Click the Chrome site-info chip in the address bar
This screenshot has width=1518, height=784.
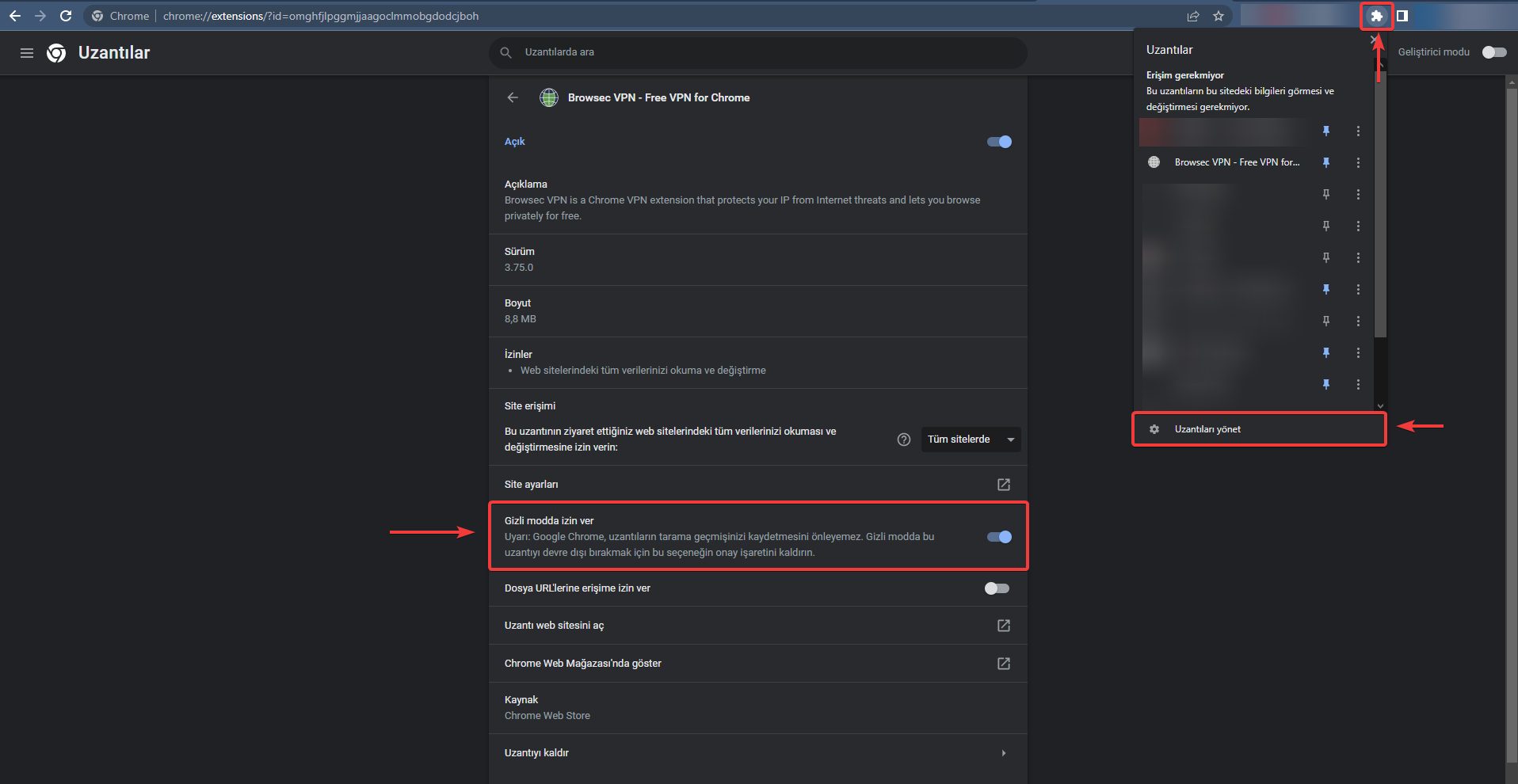120,16
